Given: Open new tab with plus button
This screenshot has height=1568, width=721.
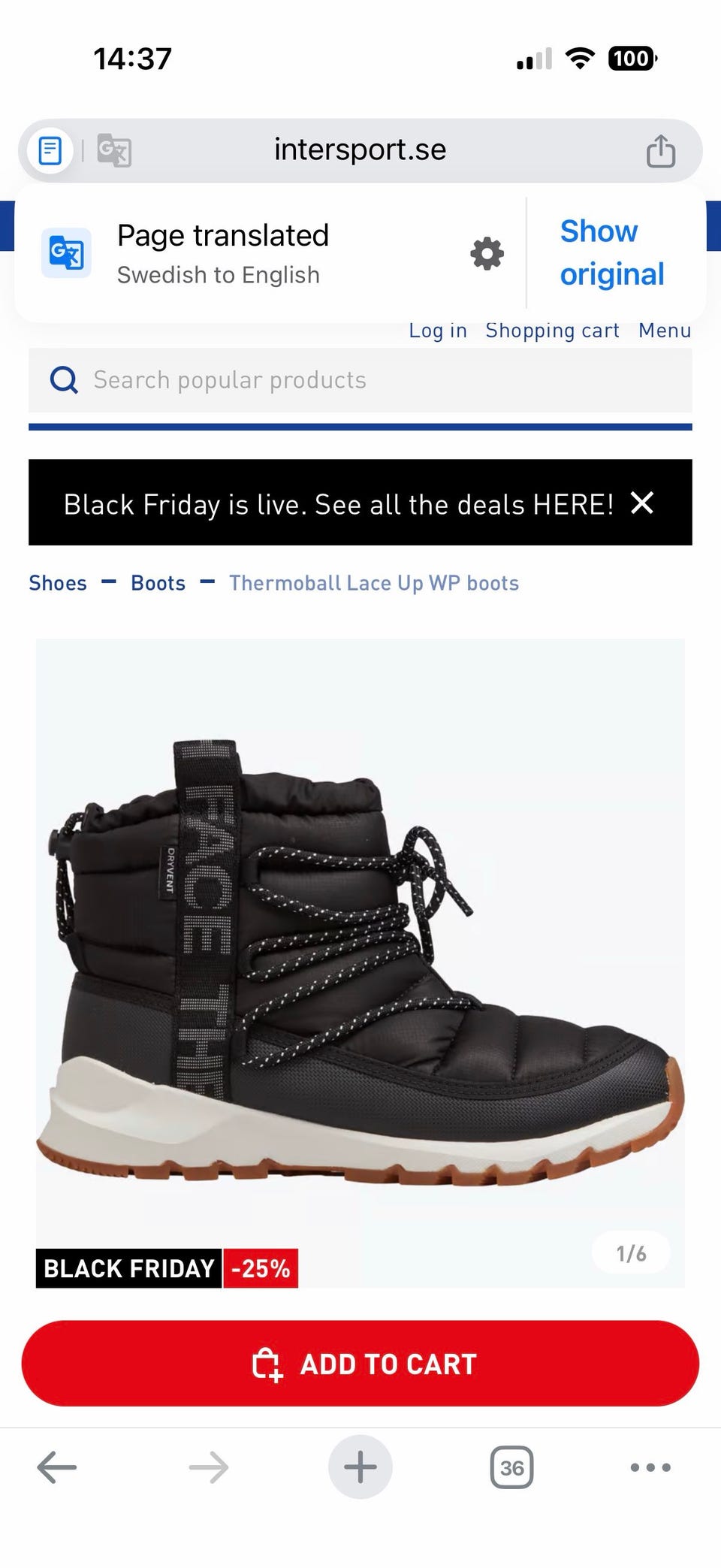Looking at the screenshot, I should click(x=360, y=1467).
